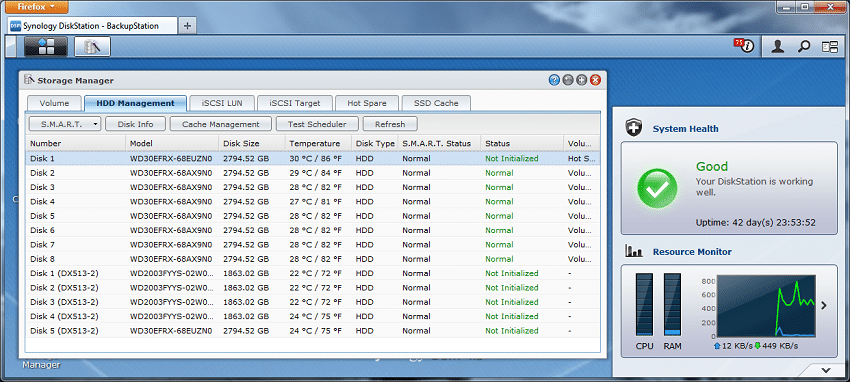The image size is (850, 382).
Task: Select the Disk 2 row
Action: click(x=313, y=173)
